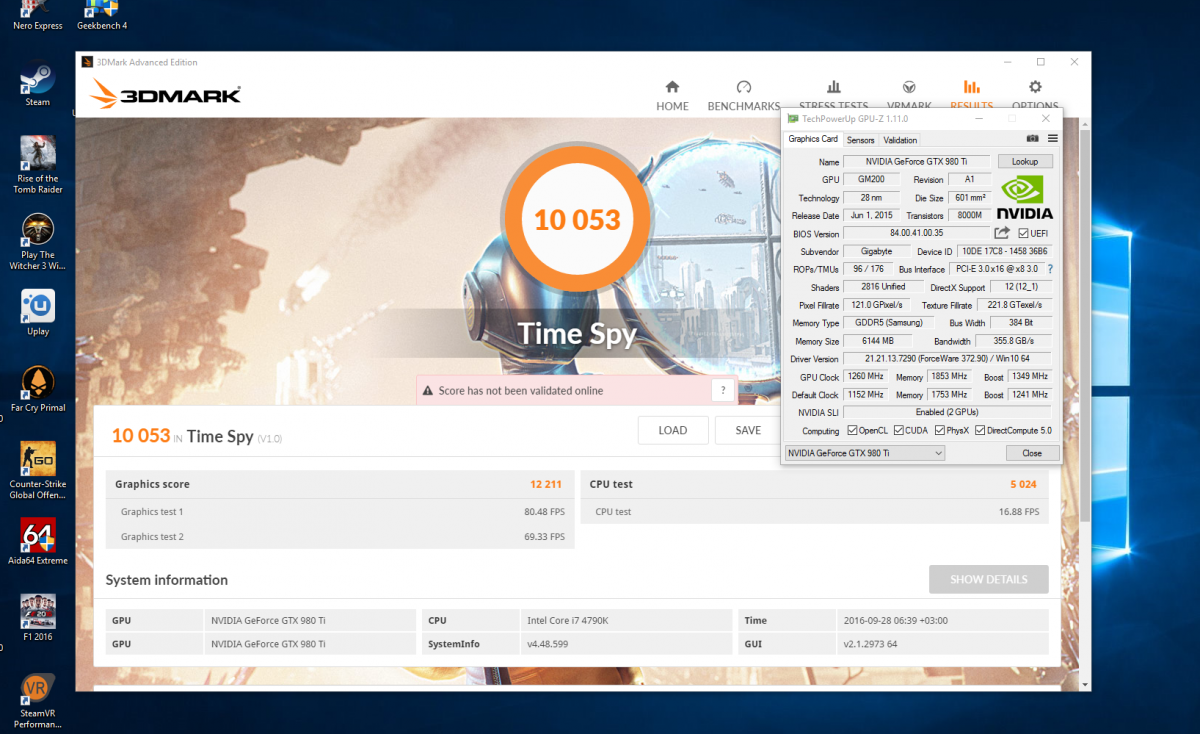Toggle the UEFI checkbox
Screen dimensions: 1200x734
(x=1024, y=233)
